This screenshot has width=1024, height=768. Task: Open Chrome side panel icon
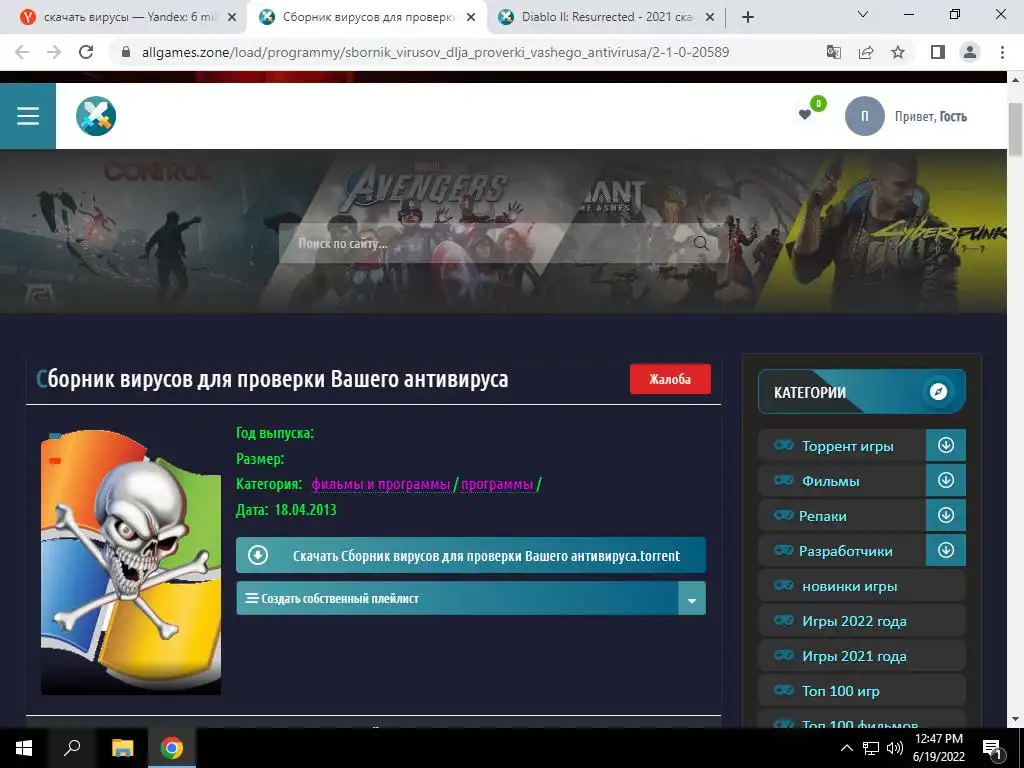coord(938,52)
